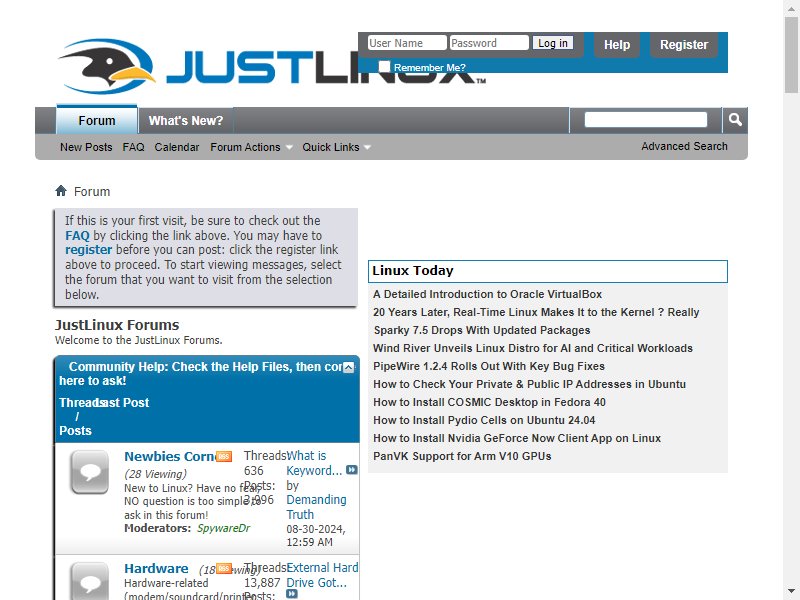Switch to the Forum tab
The height and width of the screenshot is (600, 800).
(97, 120)
